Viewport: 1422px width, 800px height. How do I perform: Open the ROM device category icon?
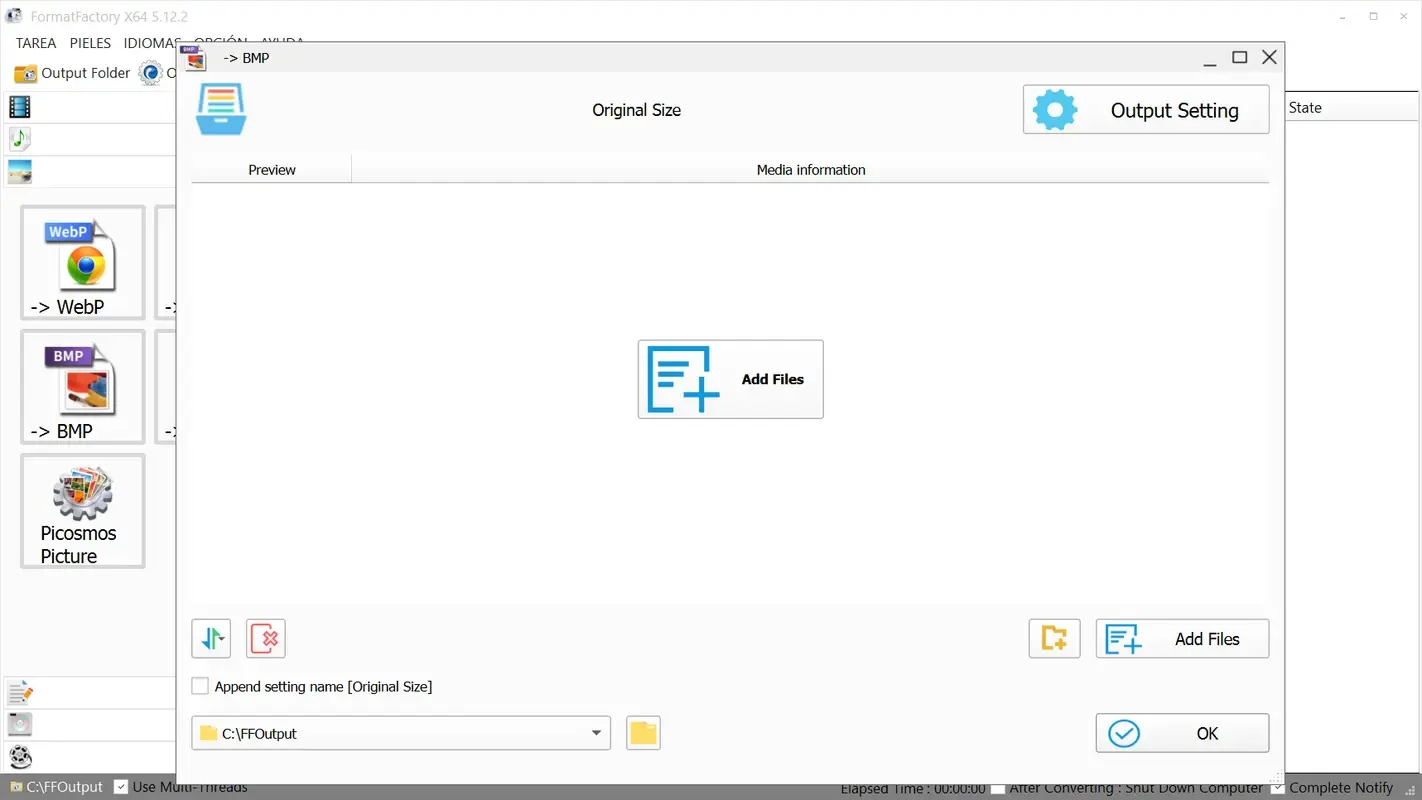18,724
